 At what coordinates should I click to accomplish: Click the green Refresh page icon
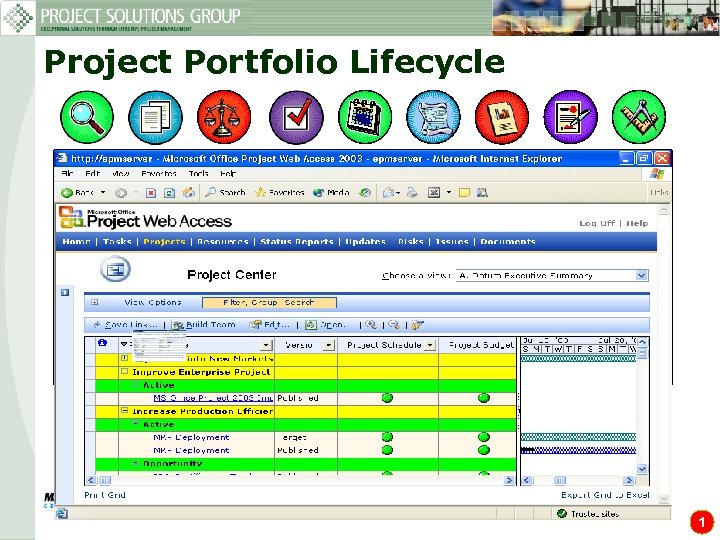point(169,193)
